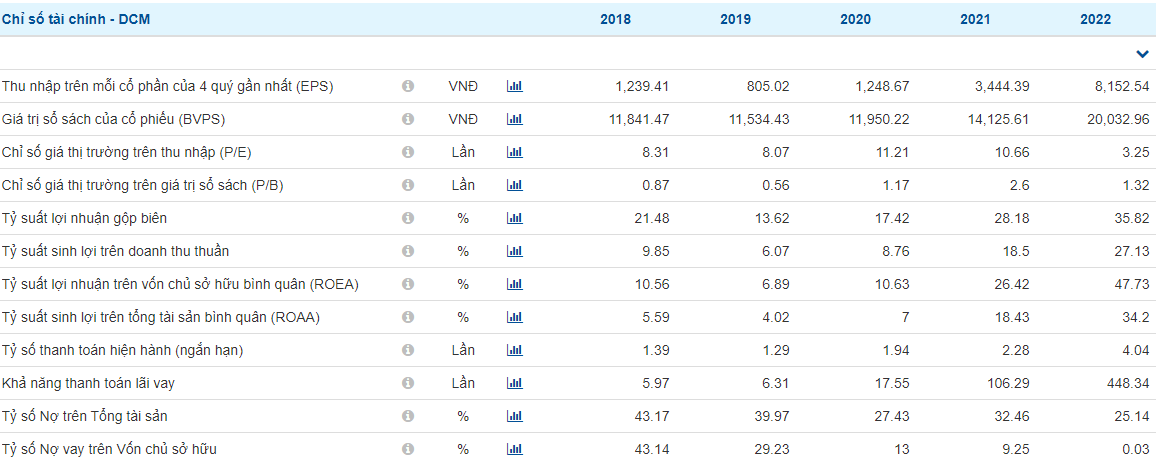
Task: Show the bar chart for the P/B row
Action: click(515, 185)
